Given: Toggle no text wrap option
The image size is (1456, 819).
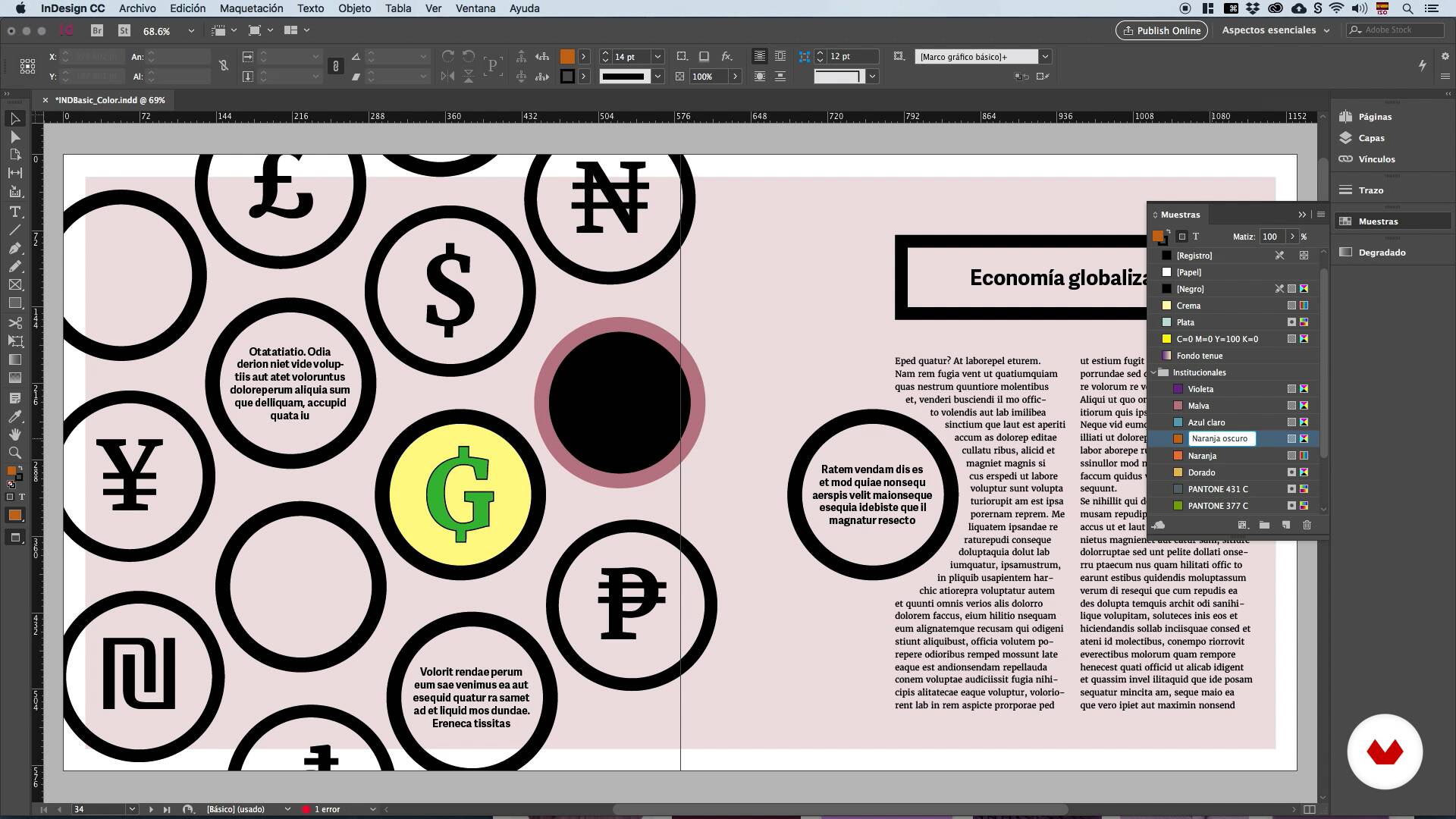Looking at the screenshot, I should 759,57.
